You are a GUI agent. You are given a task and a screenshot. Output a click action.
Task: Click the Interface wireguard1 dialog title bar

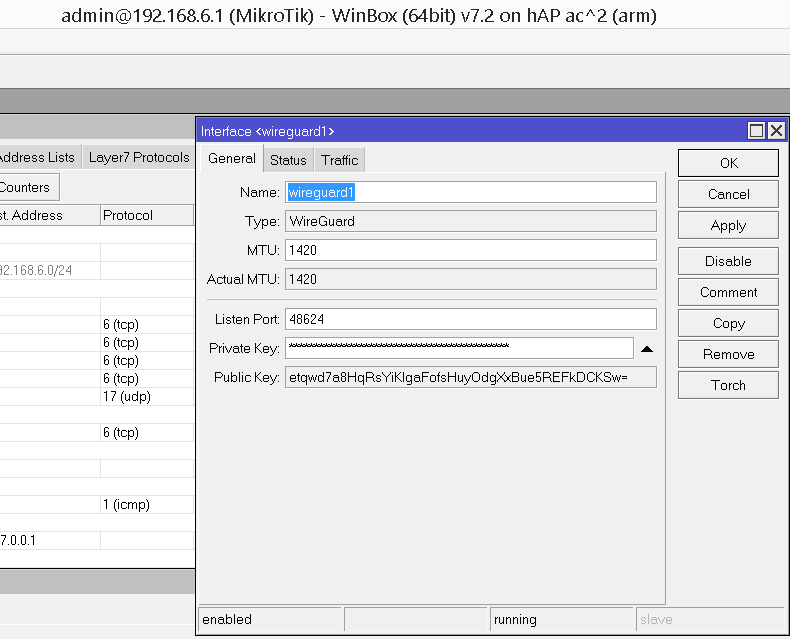pos(471,131)
